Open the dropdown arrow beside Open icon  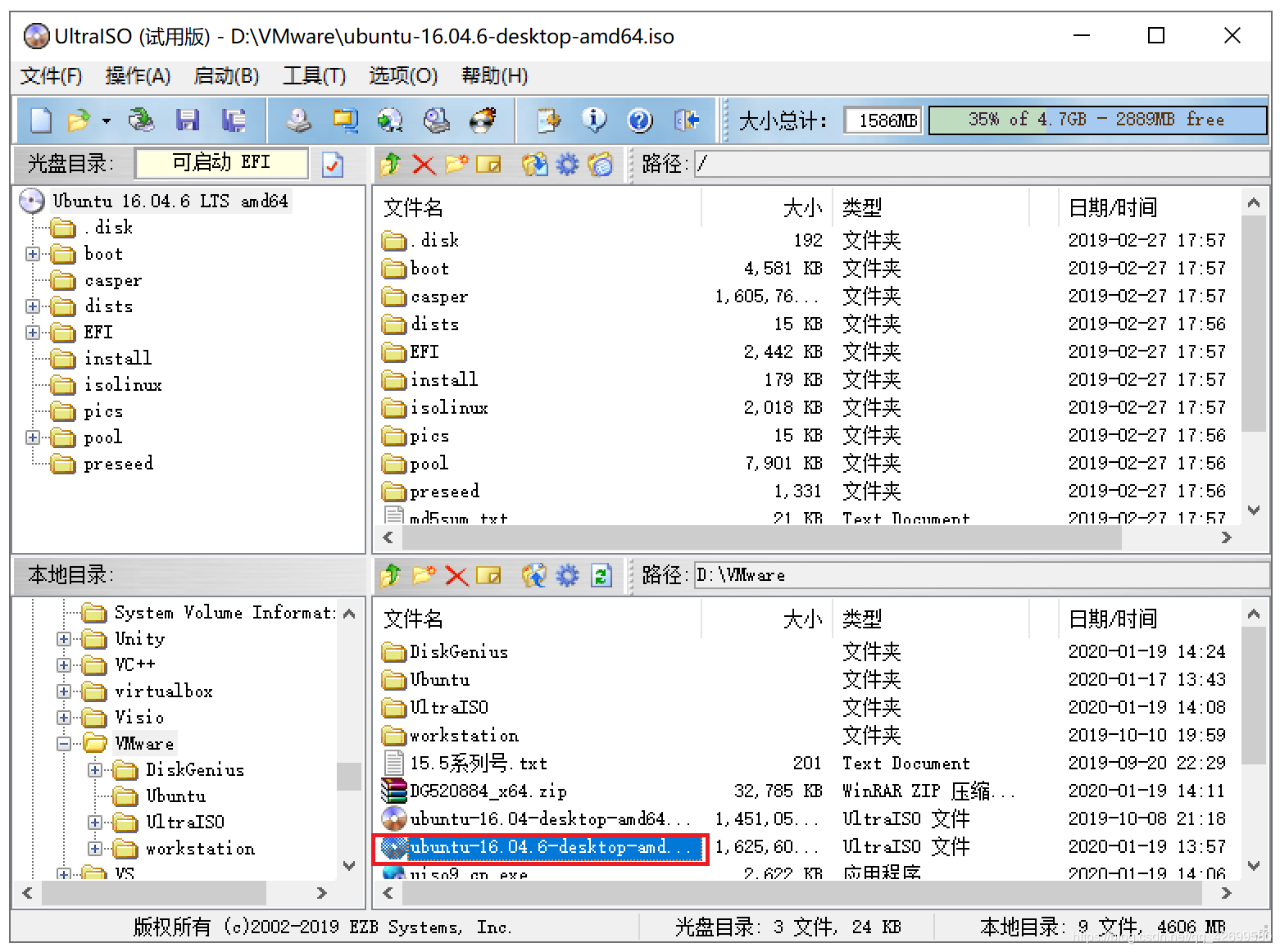pos(107,121)
